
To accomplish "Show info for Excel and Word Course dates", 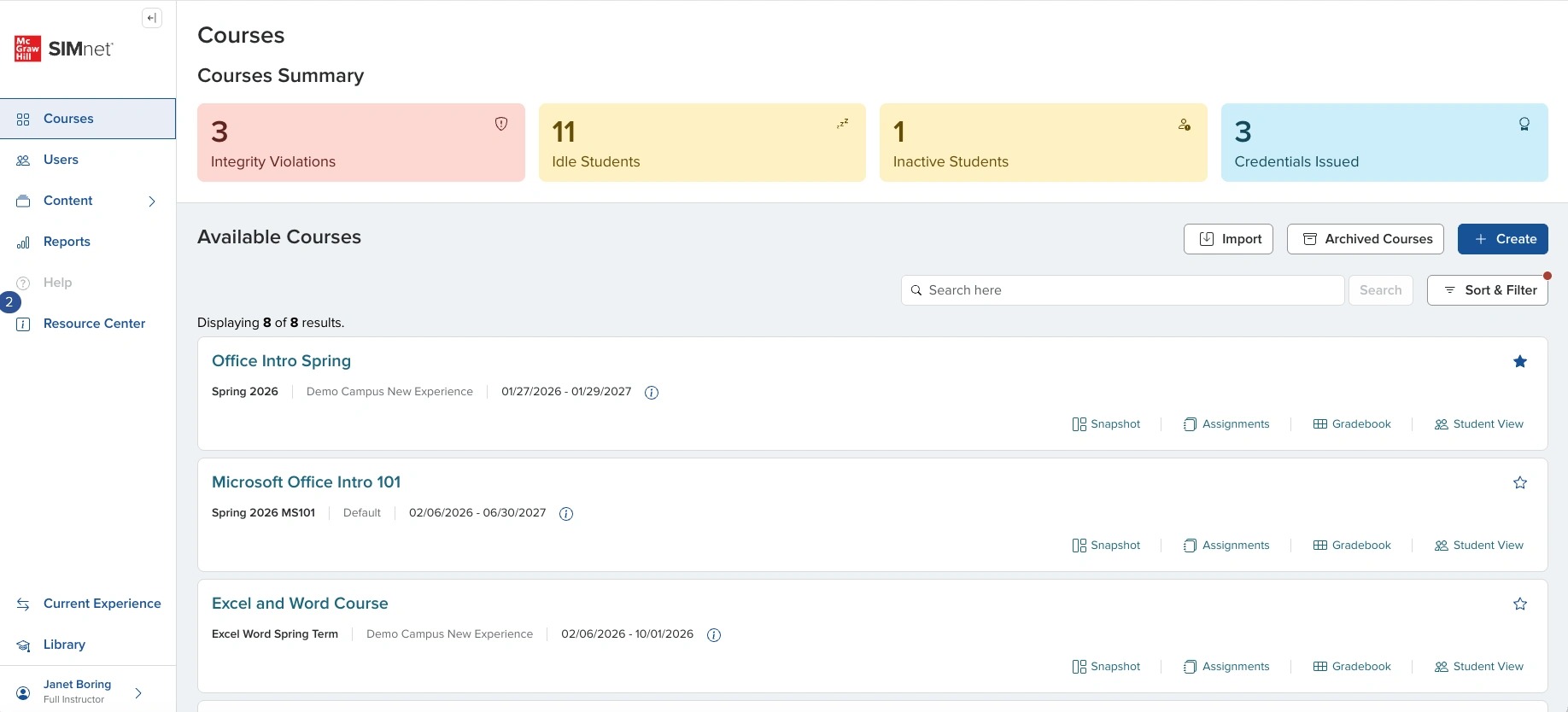I will (714, 635).
